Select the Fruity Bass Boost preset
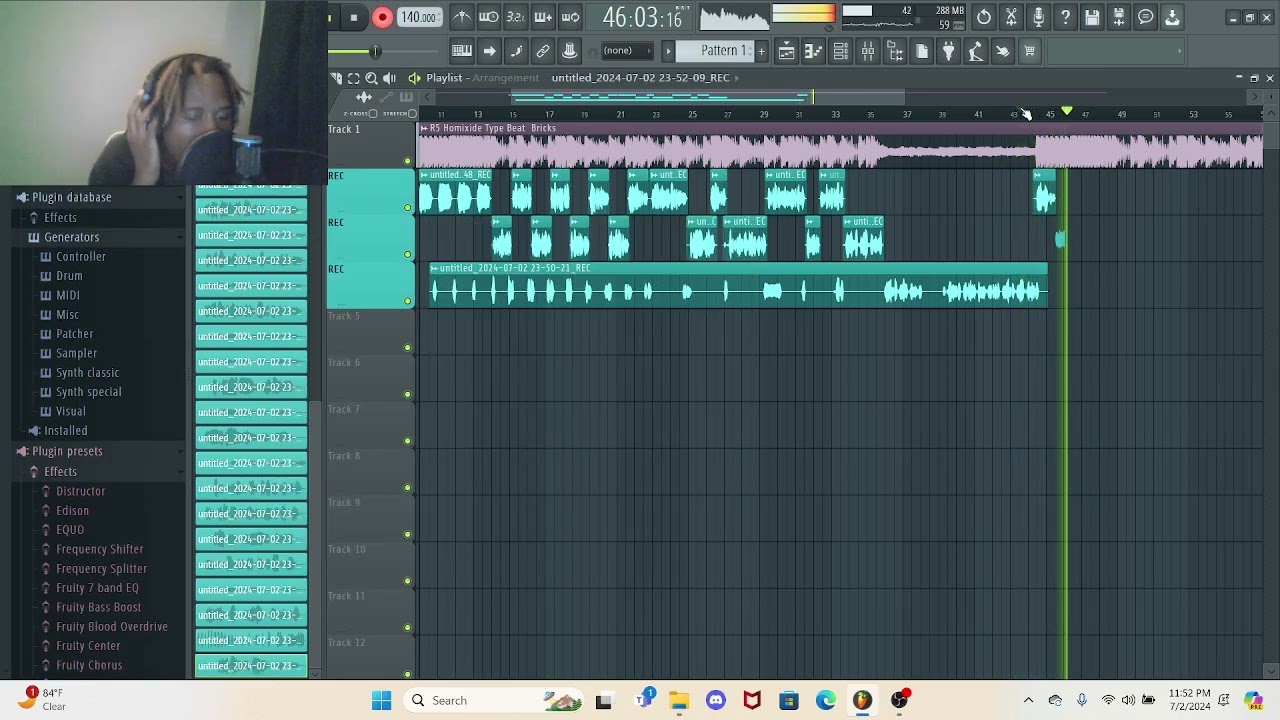The image size is (1280, 720). [x=98, y=607]
